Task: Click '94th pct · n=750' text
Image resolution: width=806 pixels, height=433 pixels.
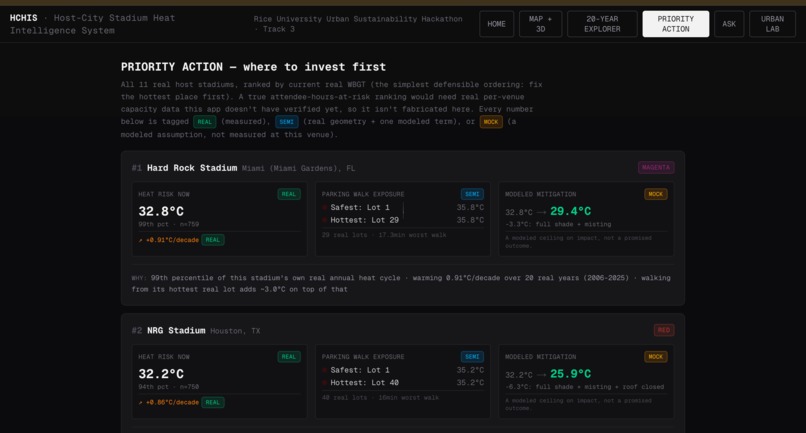Action: [x=169, y=387]
